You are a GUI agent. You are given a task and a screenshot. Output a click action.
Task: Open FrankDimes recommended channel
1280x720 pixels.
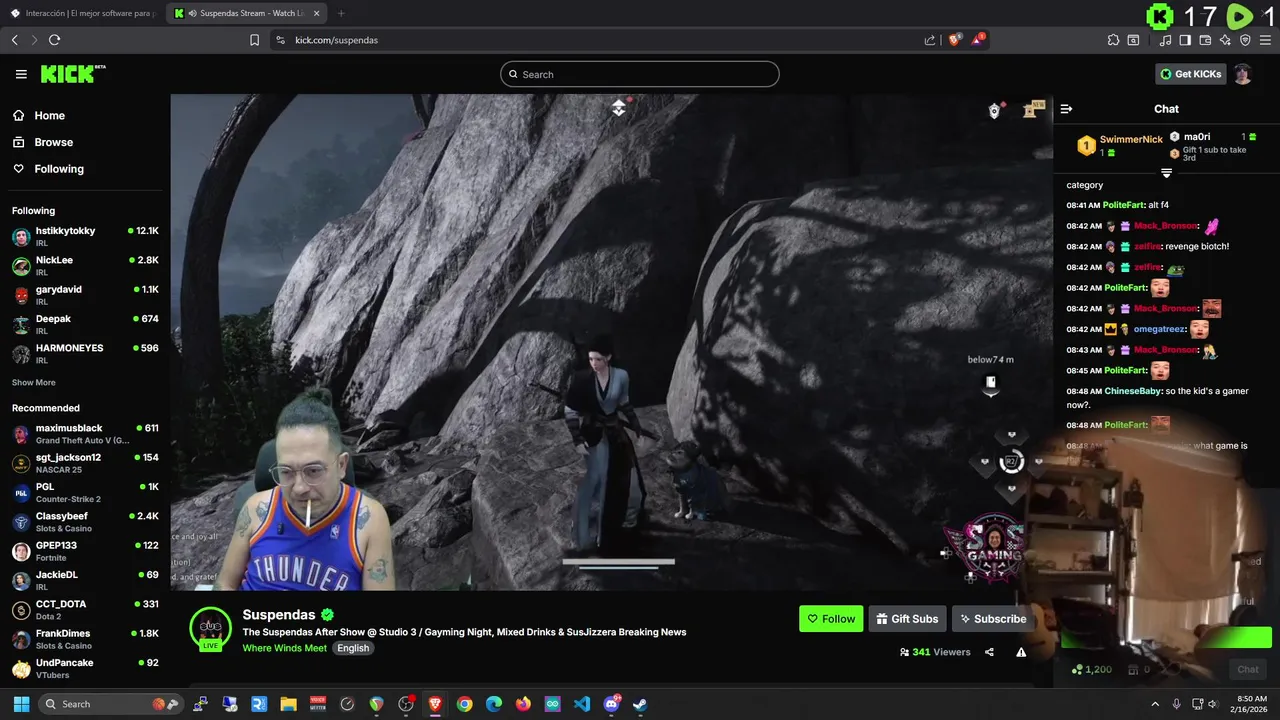(x=85, y=639)
